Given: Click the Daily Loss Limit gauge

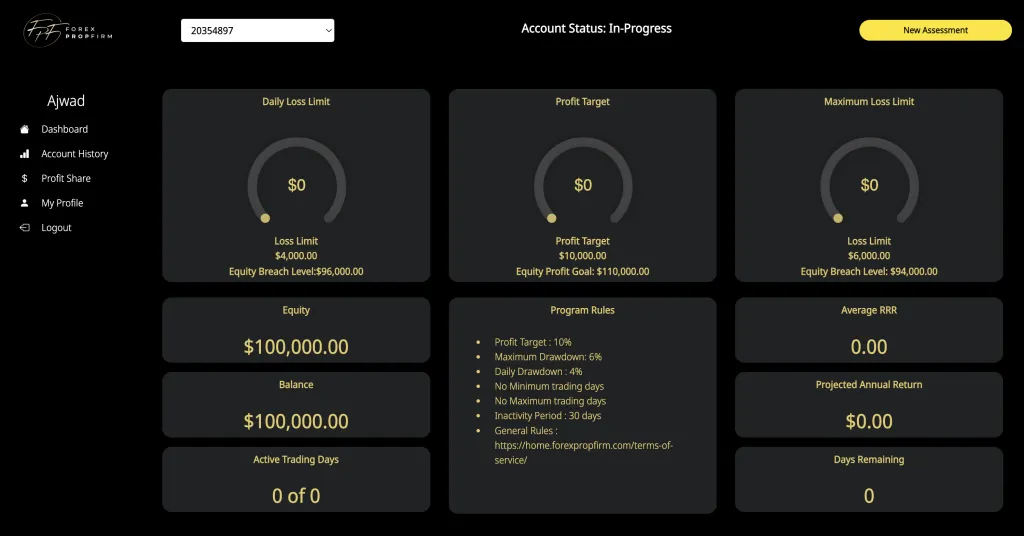Looking at the screenshot, I should [x=296, y=181].
